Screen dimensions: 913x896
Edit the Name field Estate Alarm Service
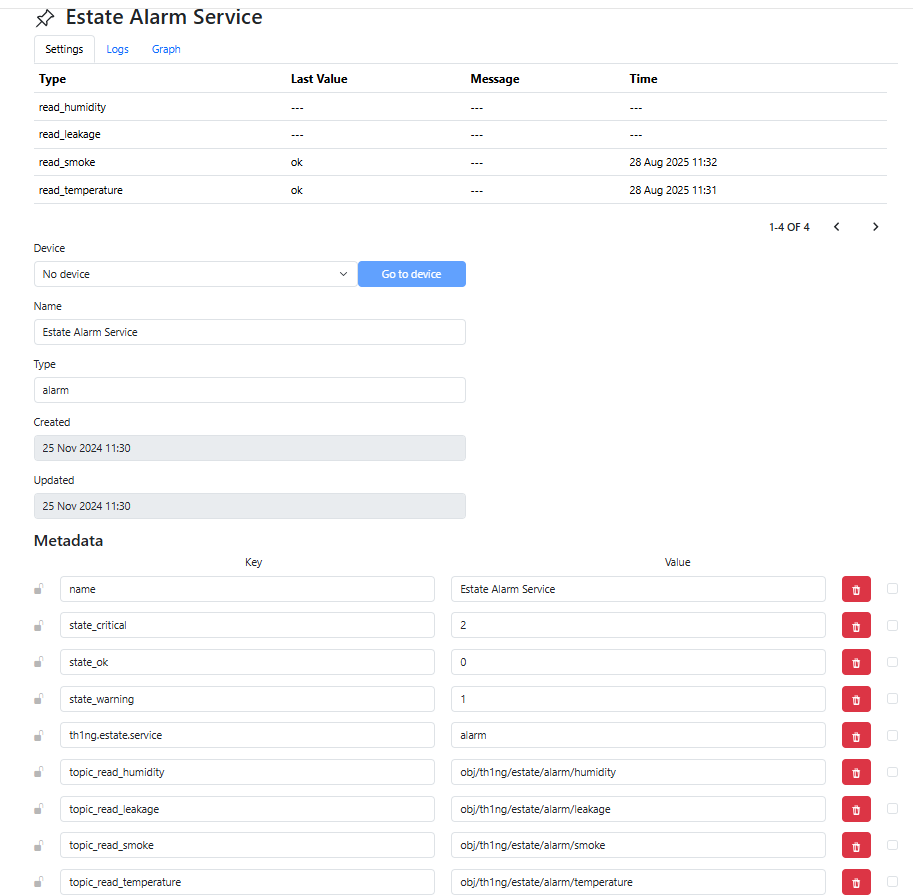point(250,332)
